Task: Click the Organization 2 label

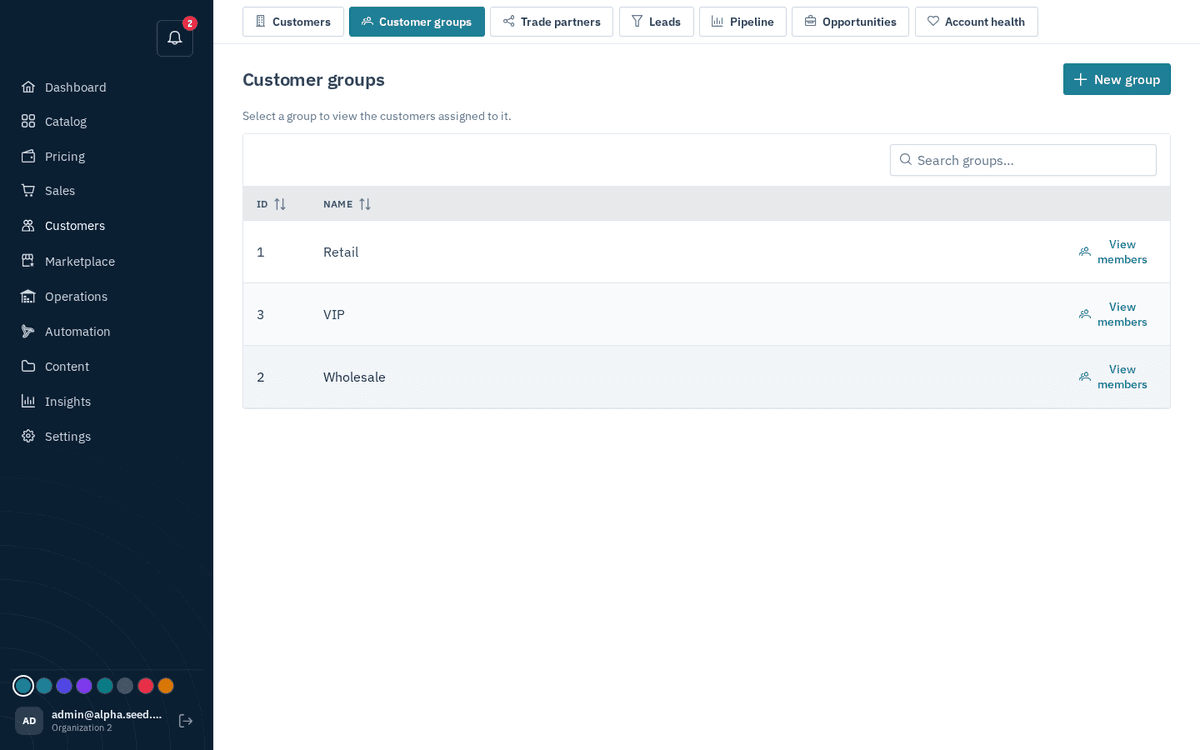Action: tap(82, 728)
